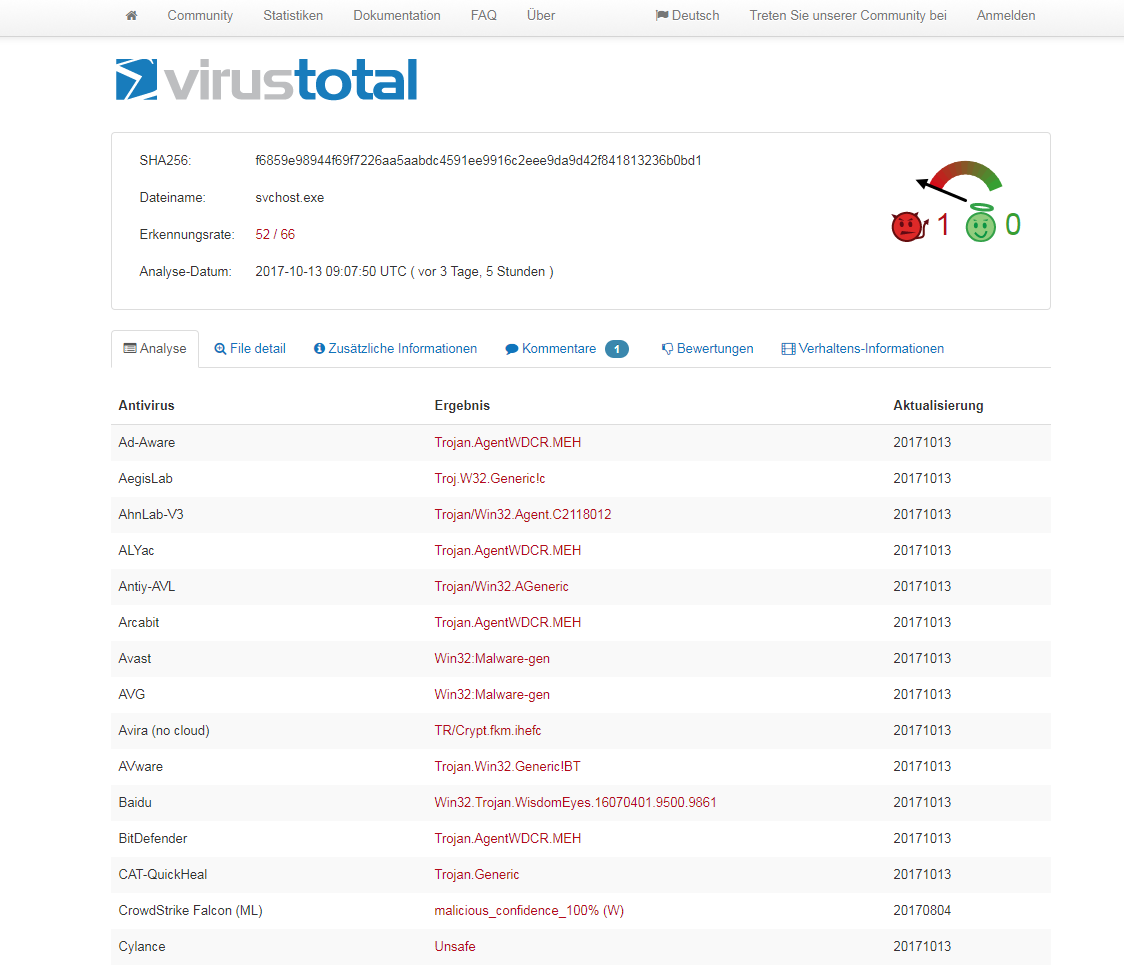
Task: Open the home icon in top navigation
Action: 131,16
